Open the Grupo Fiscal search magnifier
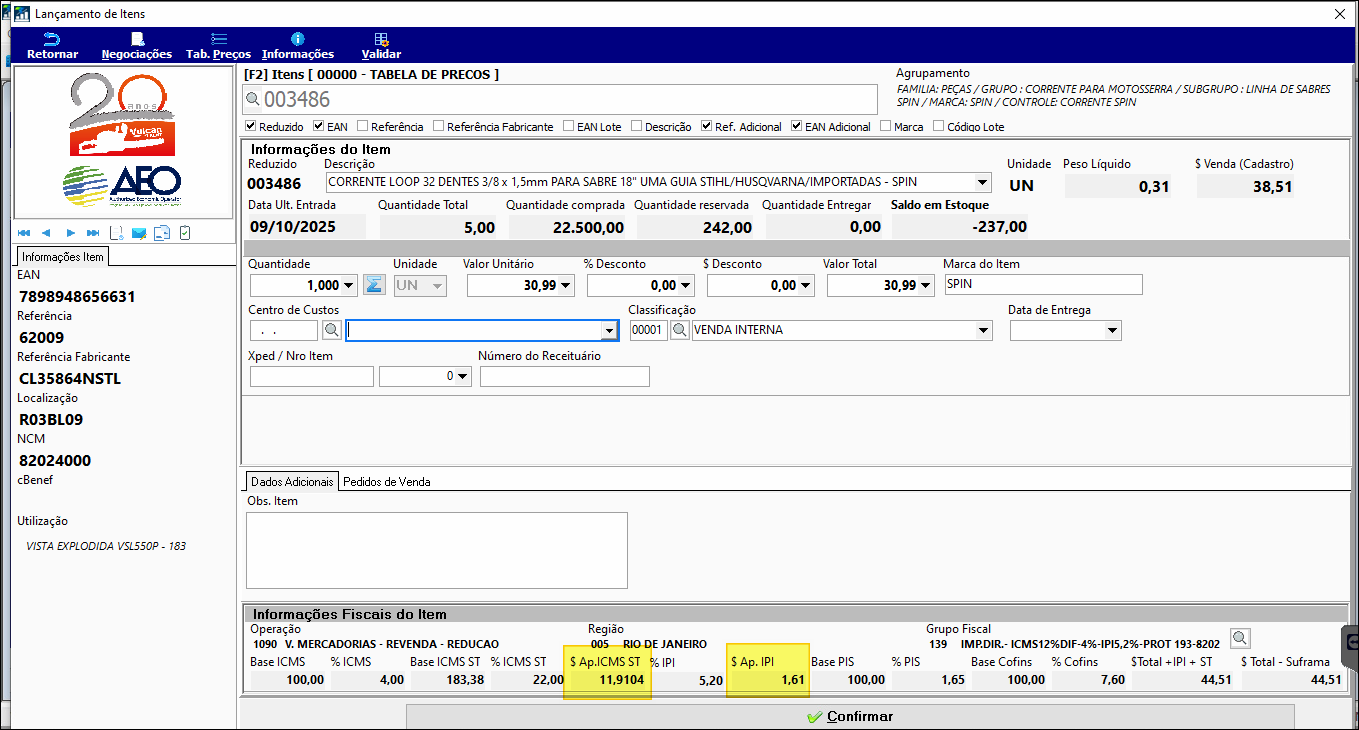The image size is (1359, 730). pyautogui.click(x=1239, y=639)
